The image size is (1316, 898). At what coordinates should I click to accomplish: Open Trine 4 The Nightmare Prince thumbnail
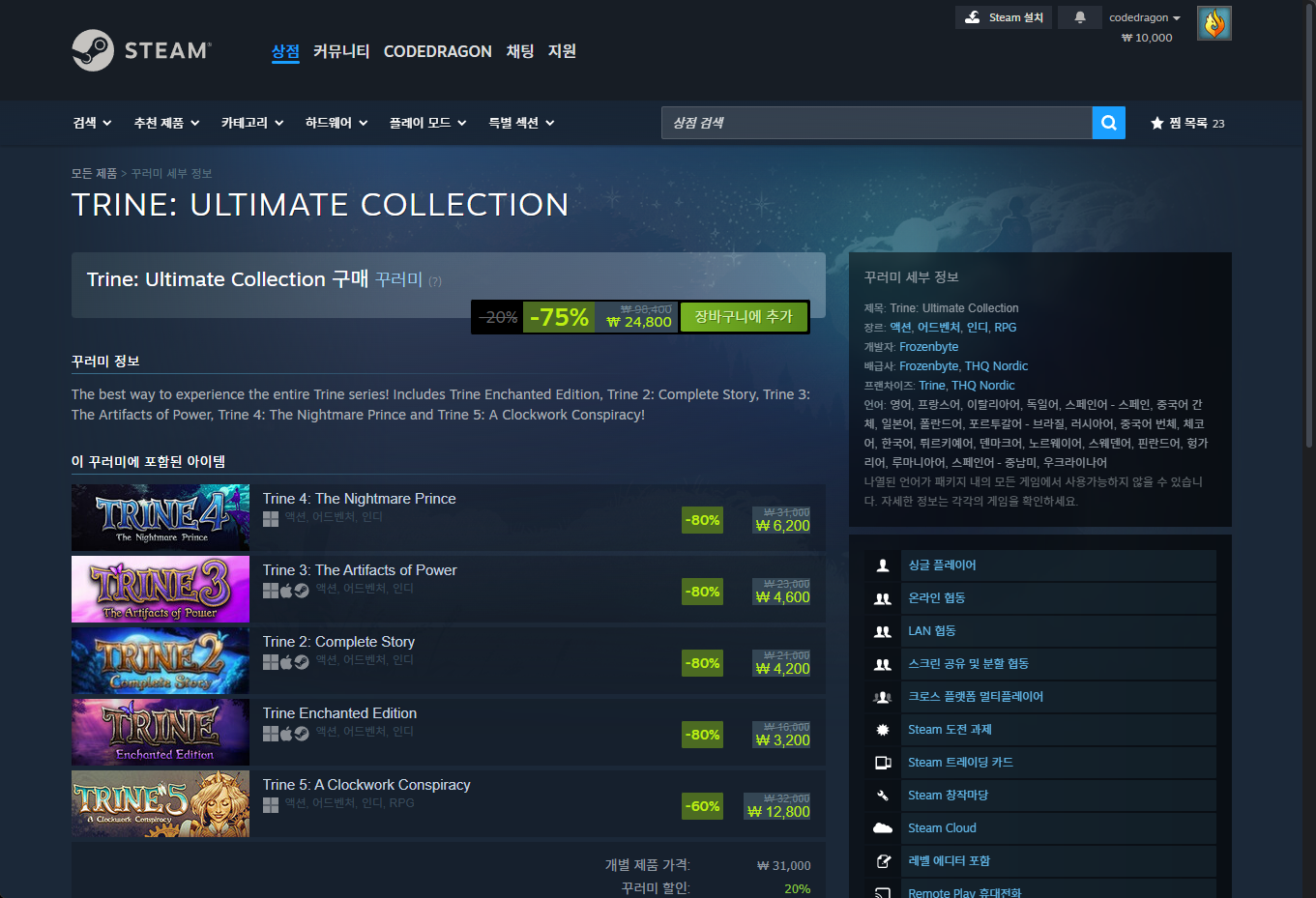point(161,518)
